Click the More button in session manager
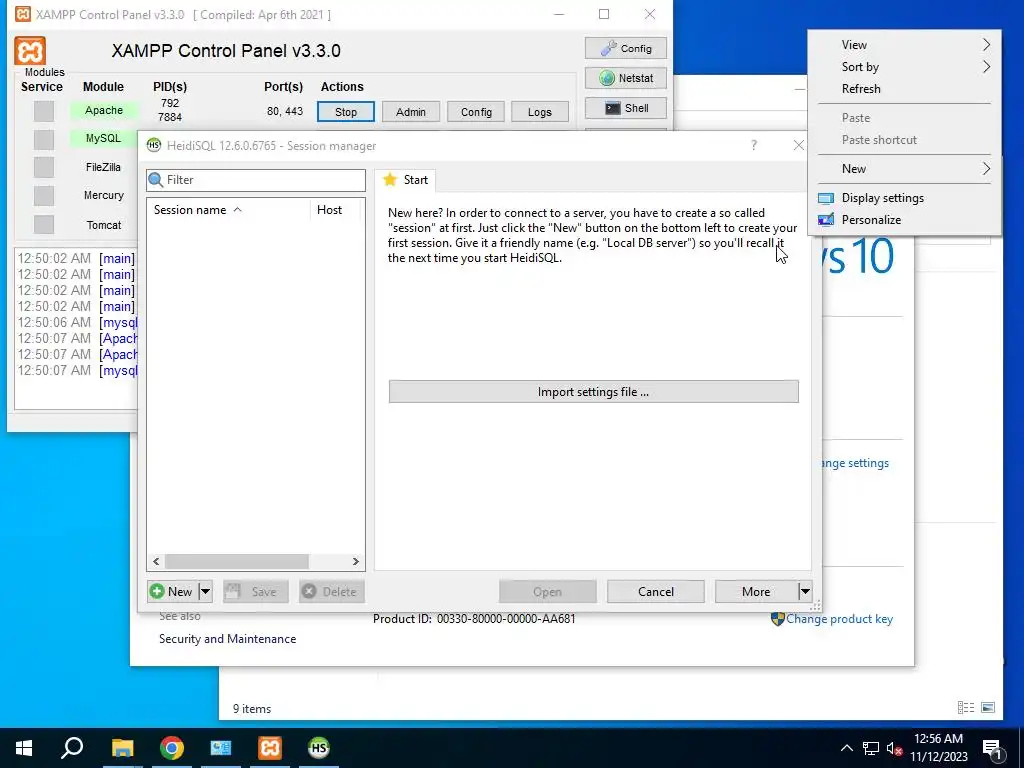This screenshot has width=1024, height=768. tap(756, 592)
